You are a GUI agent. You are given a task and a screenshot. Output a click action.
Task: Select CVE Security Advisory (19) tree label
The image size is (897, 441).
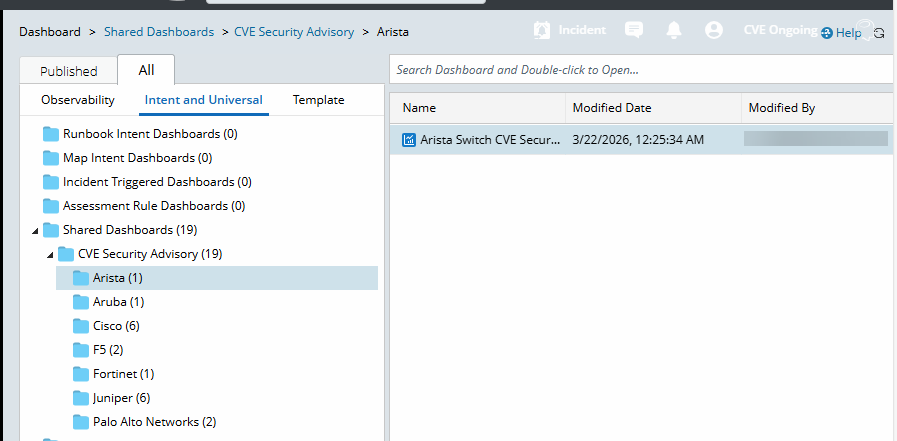click(150, 254)
